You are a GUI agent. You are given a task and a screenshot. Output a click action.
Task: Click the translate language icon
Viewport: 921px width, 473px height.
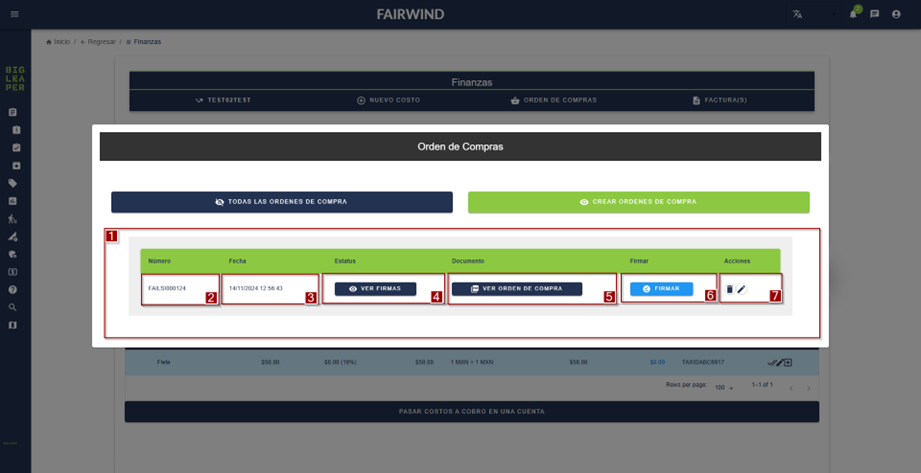click(797, 14)
